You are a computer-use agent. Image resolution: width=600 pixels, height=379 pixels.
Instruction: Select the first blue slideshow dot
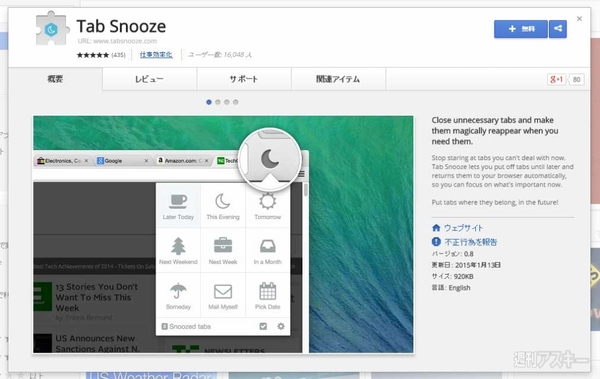(x=209, y=102)
